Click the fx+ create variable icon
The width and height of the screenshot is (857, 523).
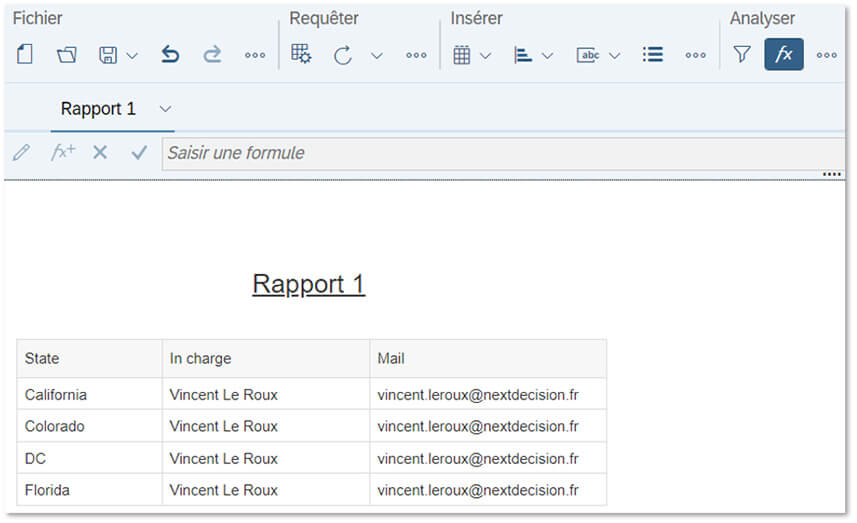(x=63, y=152)
